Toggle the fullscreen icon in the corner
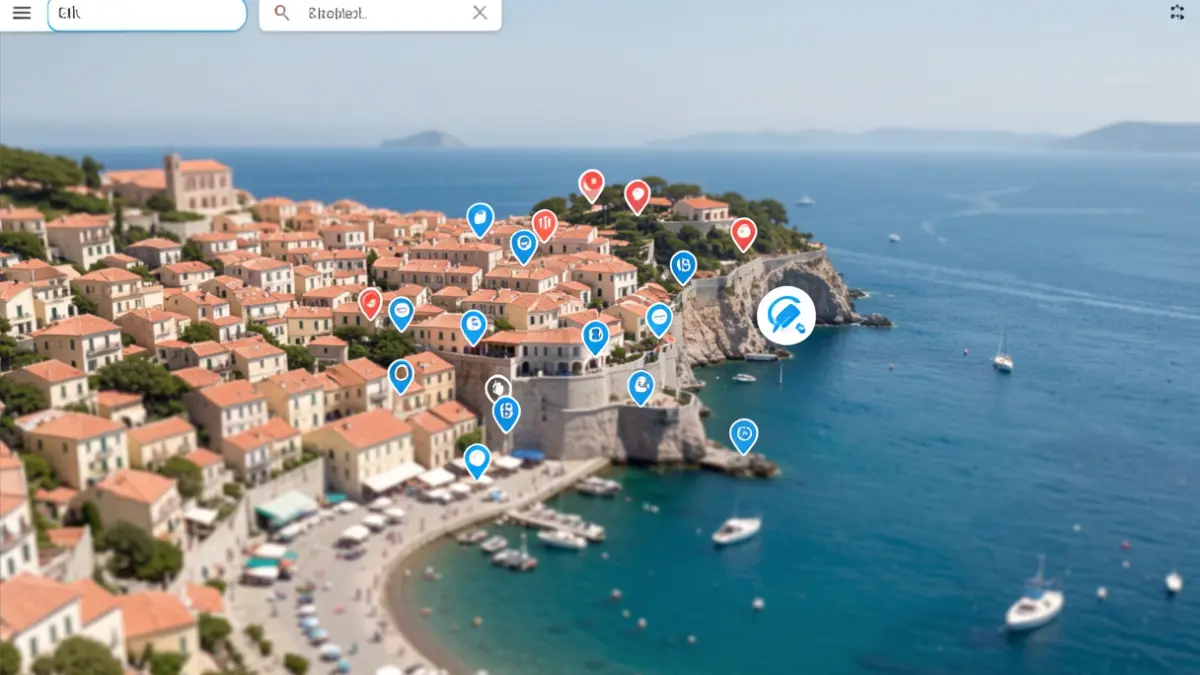The height and width of the screenshot is (675, 1200). 1177,12
